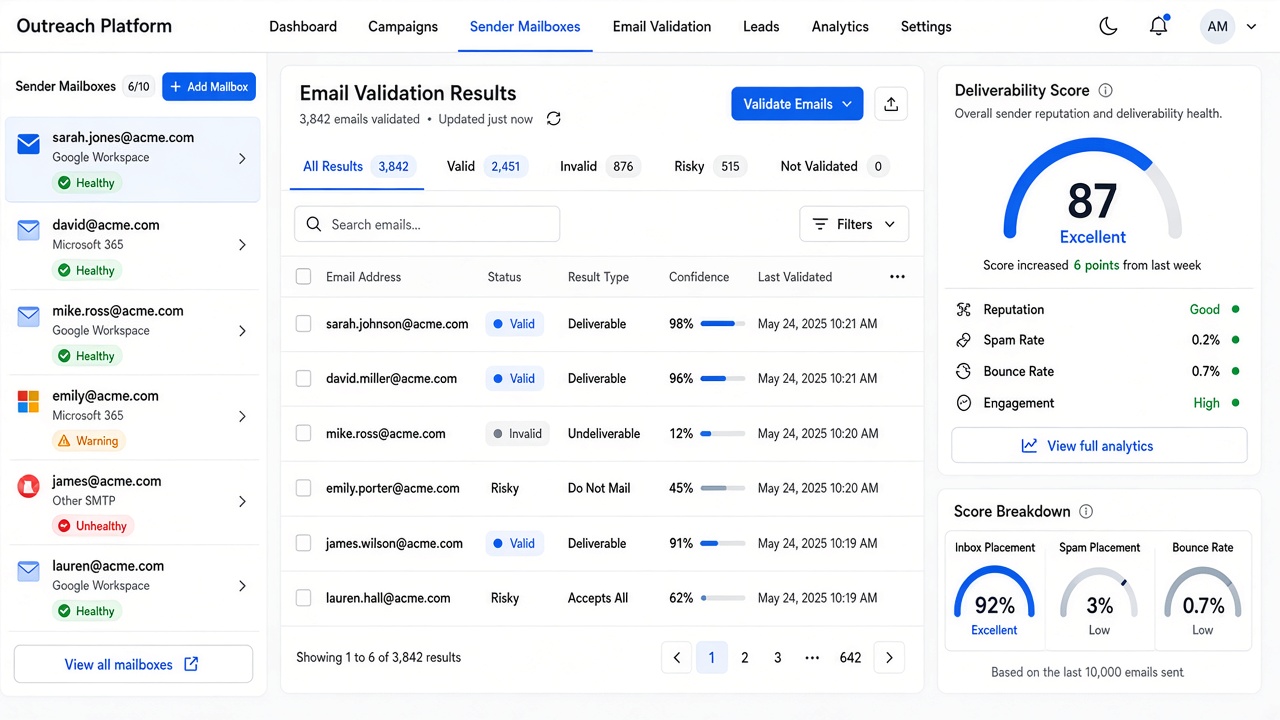Check the box for sarah.johnson@acme.com

304,324
